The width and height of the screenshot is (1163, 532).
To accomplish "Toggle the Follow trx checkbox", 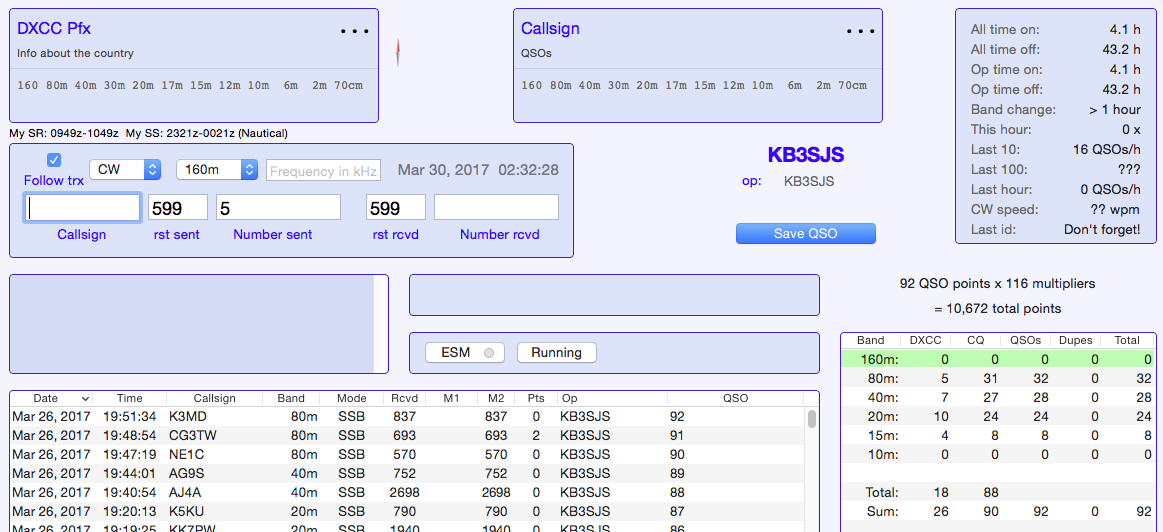I will point(54,160).
